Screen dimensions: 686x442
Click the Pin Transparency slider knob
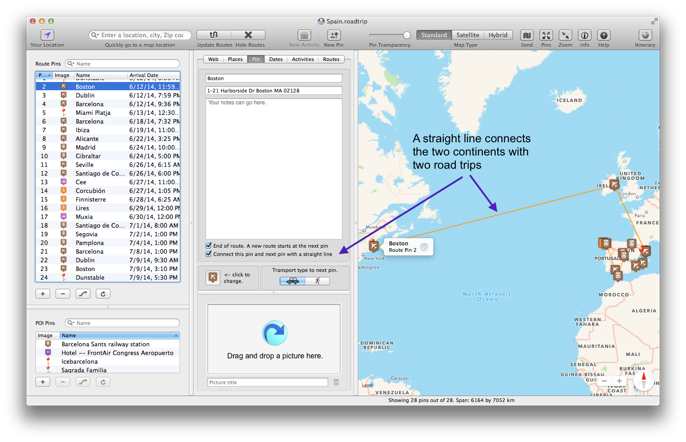[x=407, y=35]
